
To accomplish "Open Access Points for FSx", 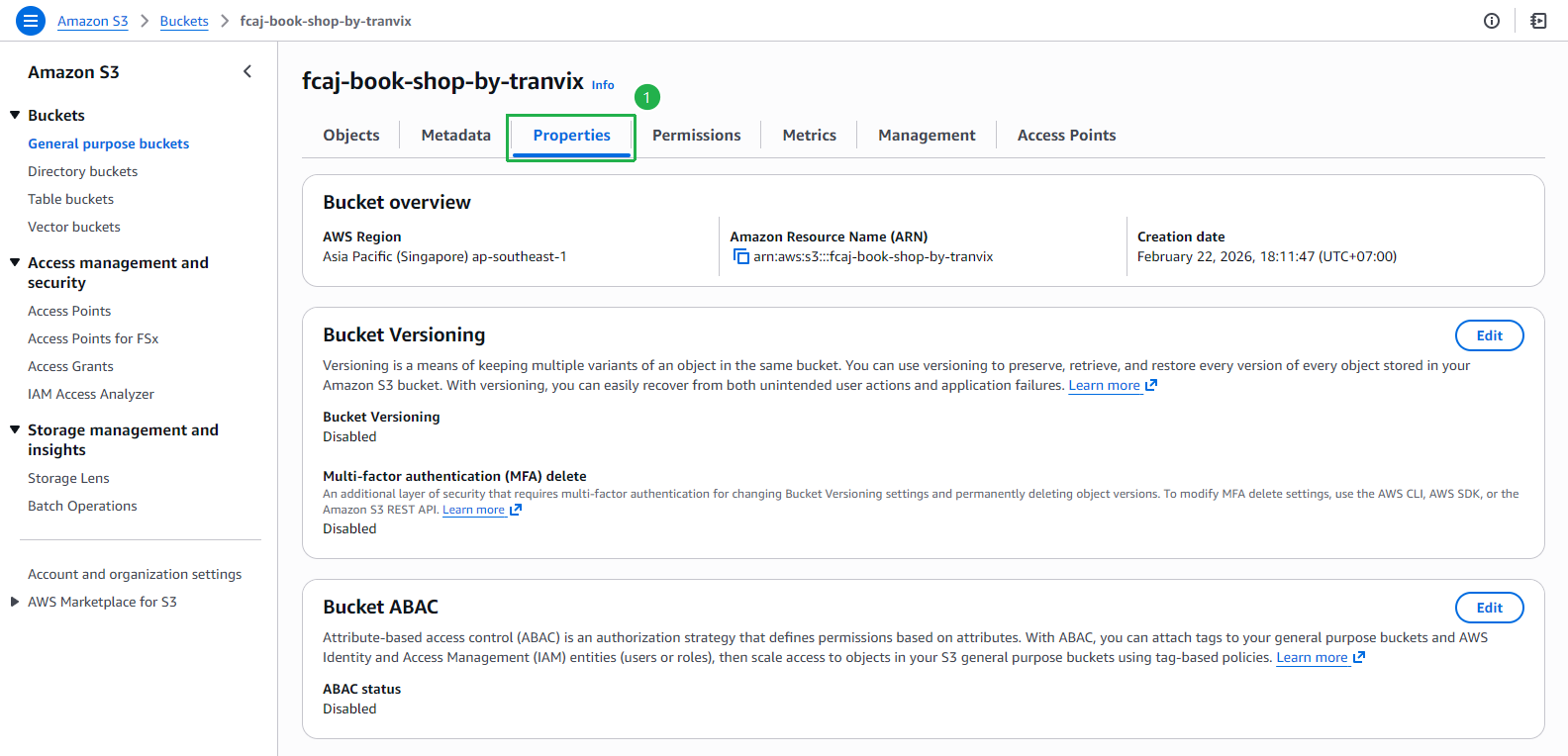I will click(x=93, y=338).
